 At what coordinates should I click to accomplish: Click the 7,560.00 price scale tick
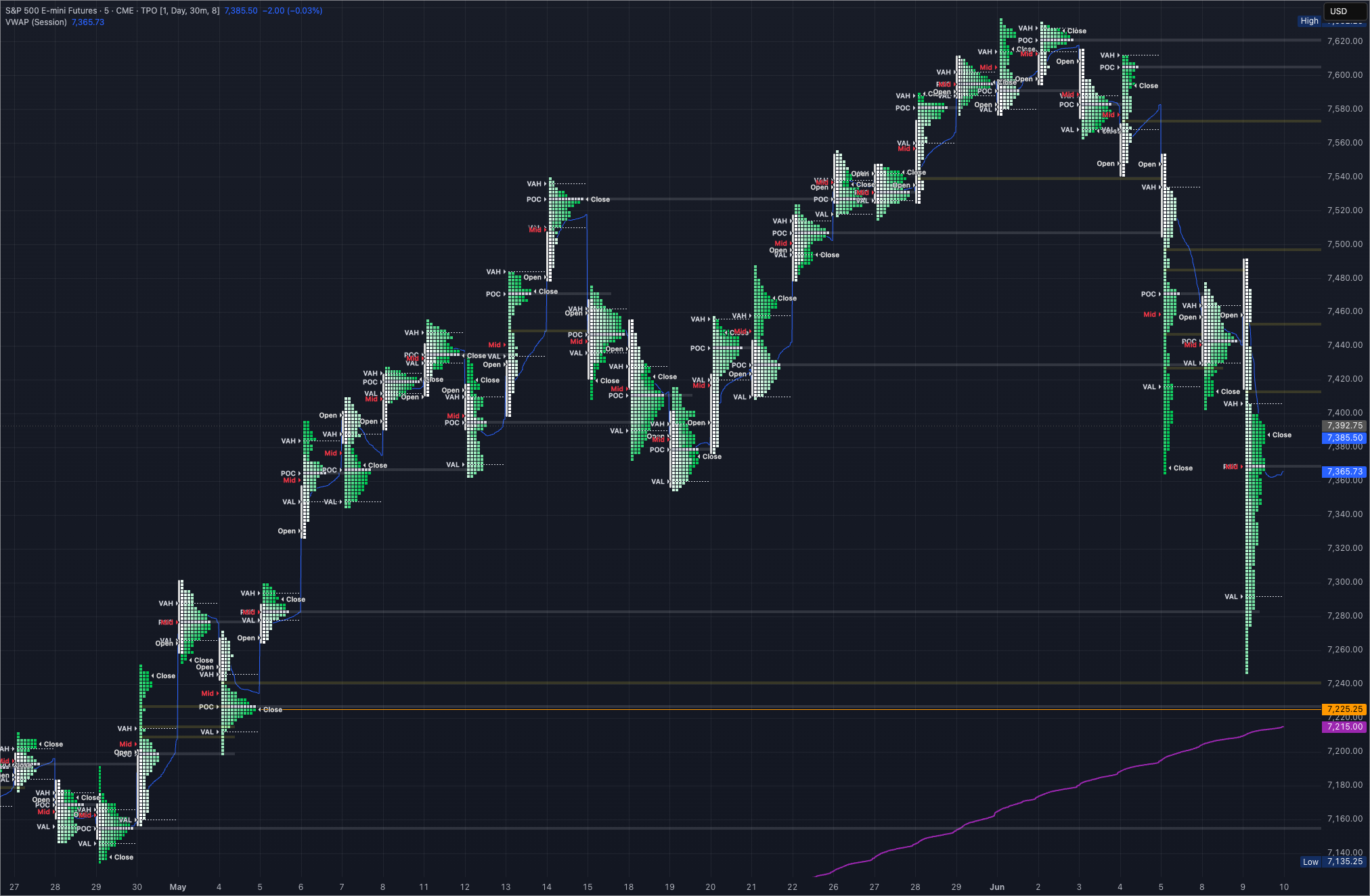[1345, 143]
